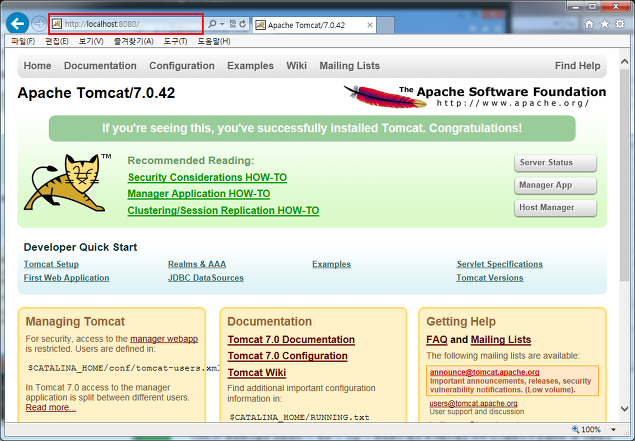Click the browser Home icon

click(589, 24)
